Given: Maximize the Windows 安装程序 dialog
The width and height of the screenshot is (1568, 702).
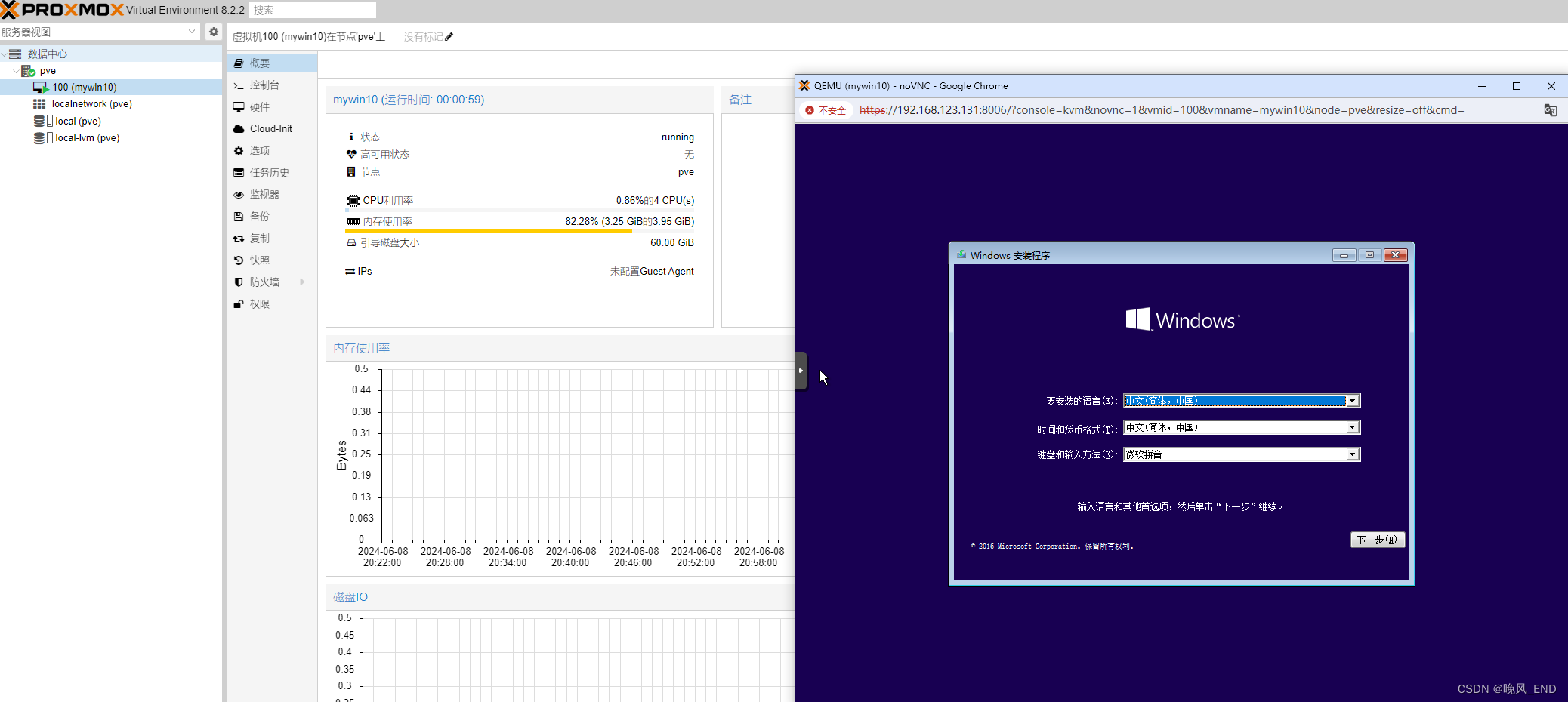Looking at the screenshot, I should coord(1369,255).
